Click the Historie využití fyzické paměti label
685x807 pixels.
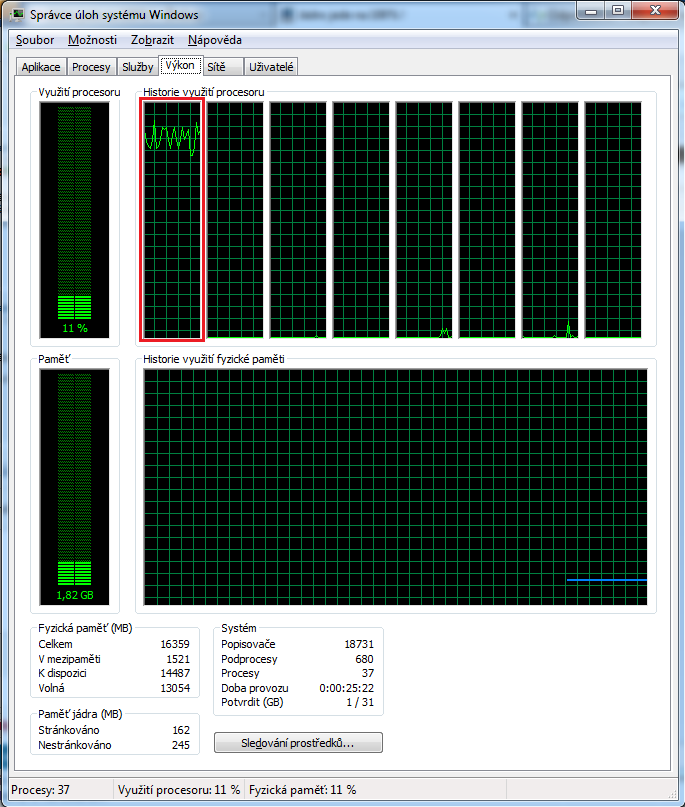[214, 359]
